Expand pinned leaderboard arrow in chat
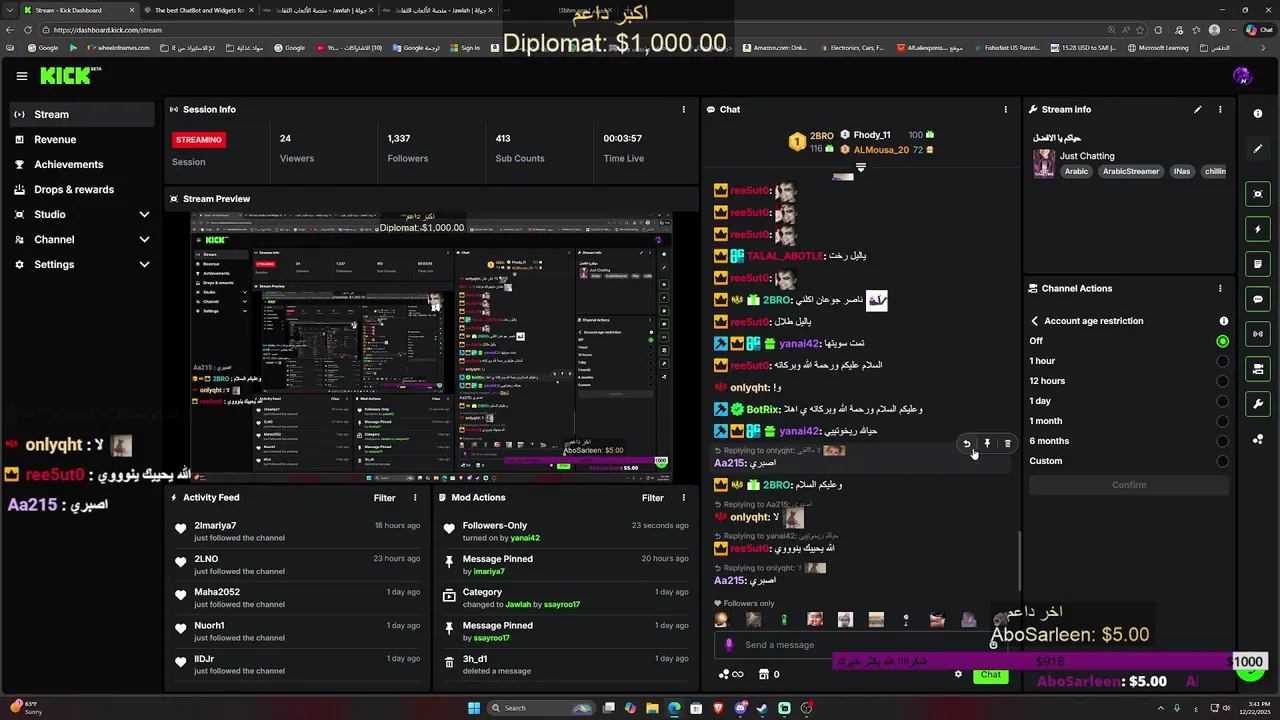Viewport: 1280px width, 720px height. (860, 167)
